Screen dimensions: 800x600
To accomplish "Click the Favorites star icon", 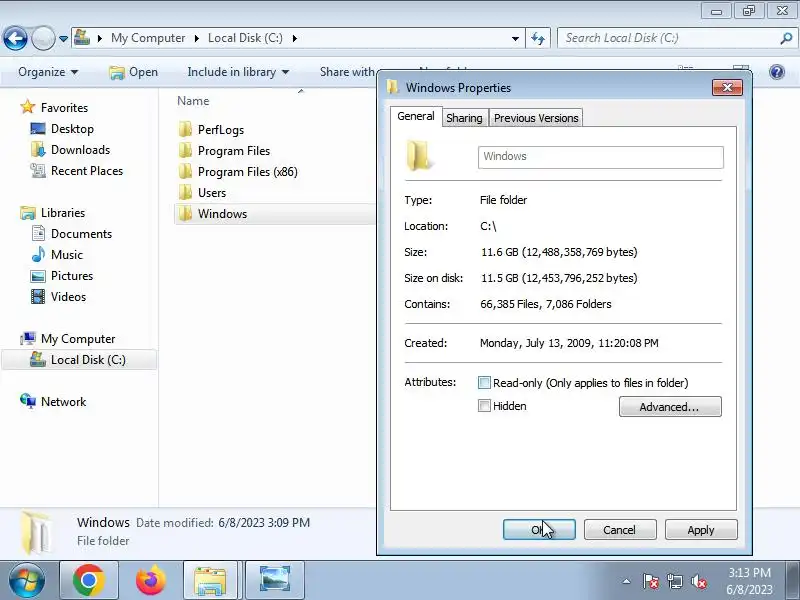I will 28,107.
